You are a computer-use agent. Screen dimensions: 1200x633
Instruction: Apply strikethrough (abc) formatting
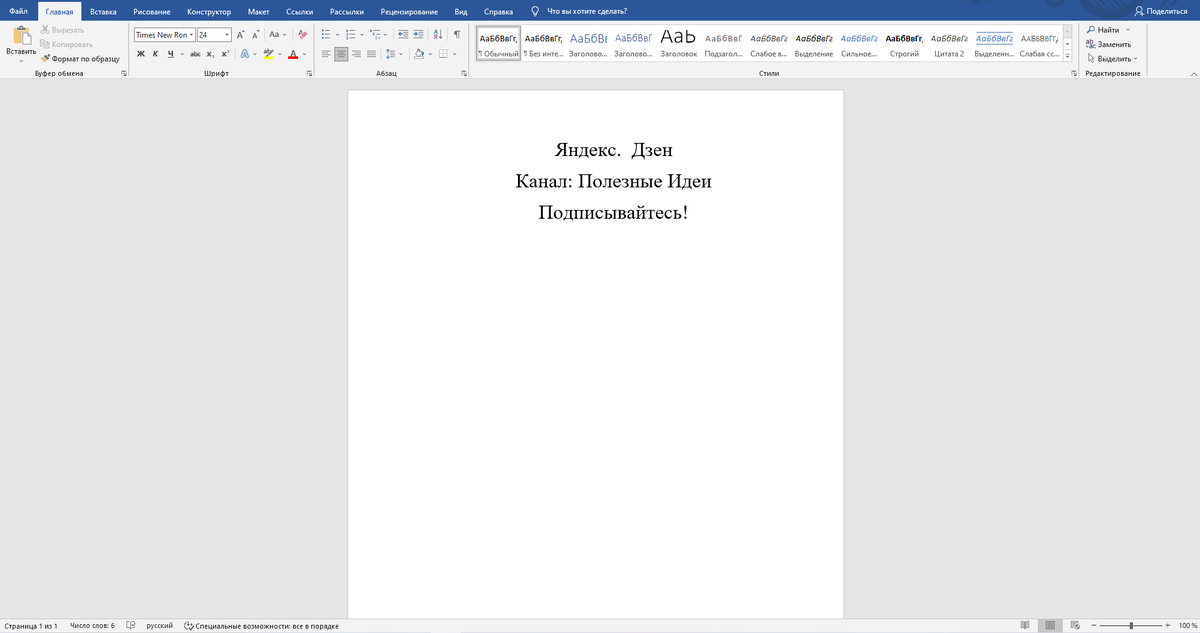click(196, 53)
